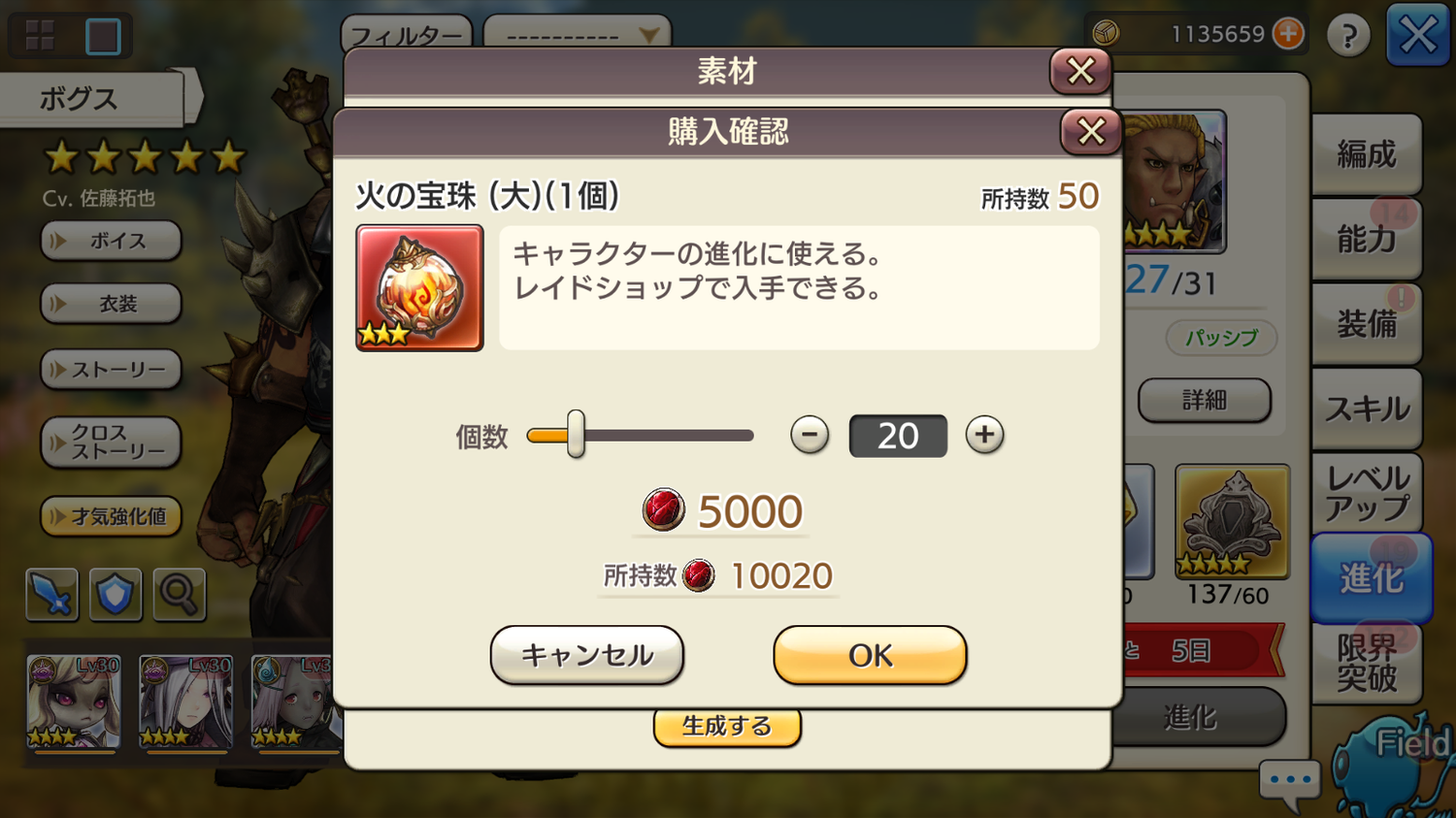
Task: Select the blue shield icon
Action: coord(116,594)
